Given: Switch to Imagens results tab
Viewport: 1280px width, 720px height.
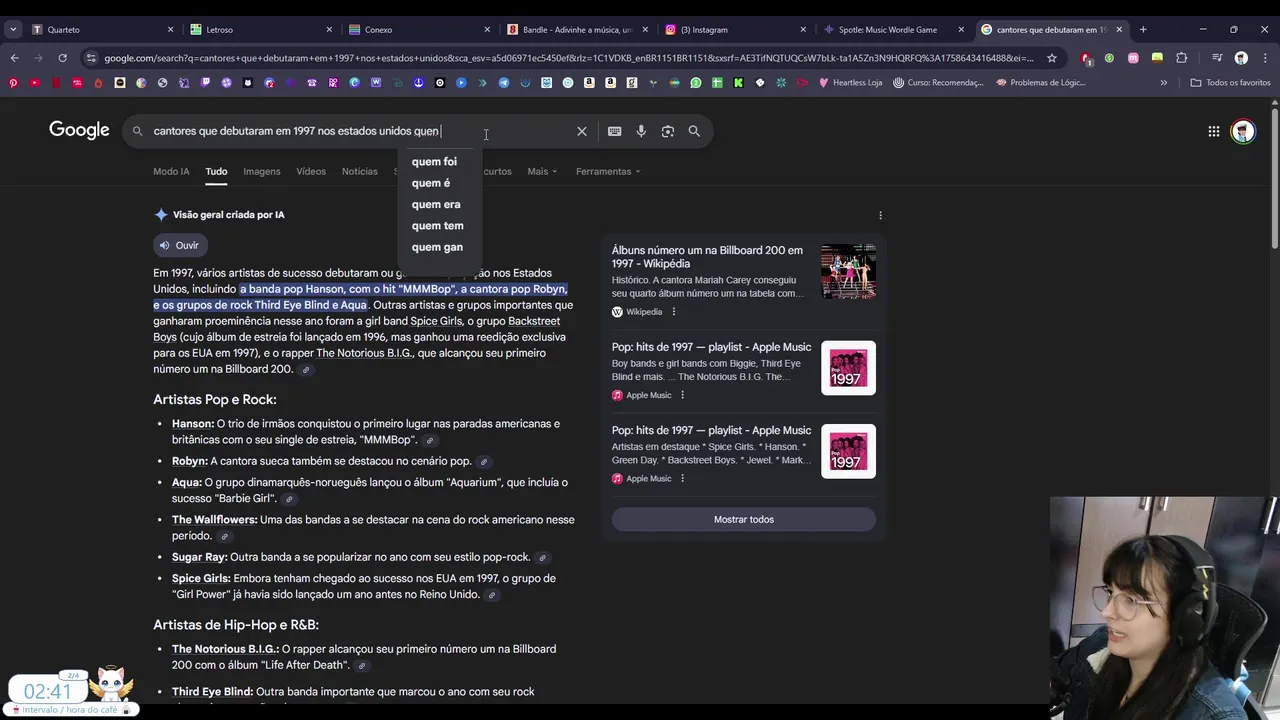Looking at the screenshot, I should coord(262,172).
